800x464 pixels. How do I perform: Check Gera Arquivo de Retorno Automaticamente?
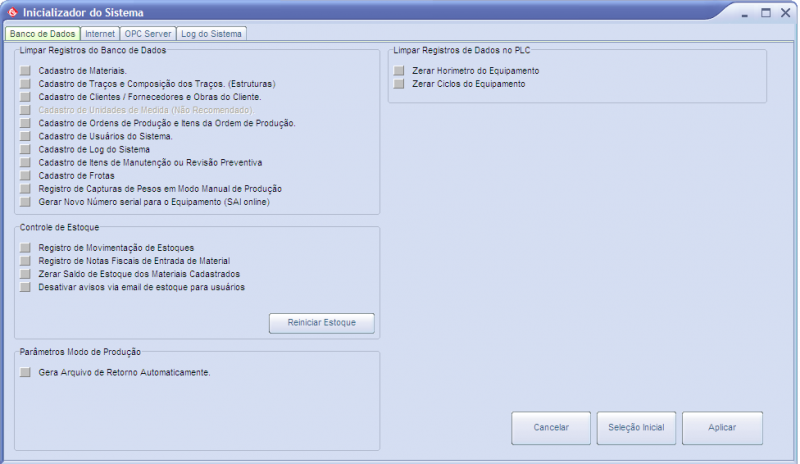pyautogui.click(x=26, y=373)
